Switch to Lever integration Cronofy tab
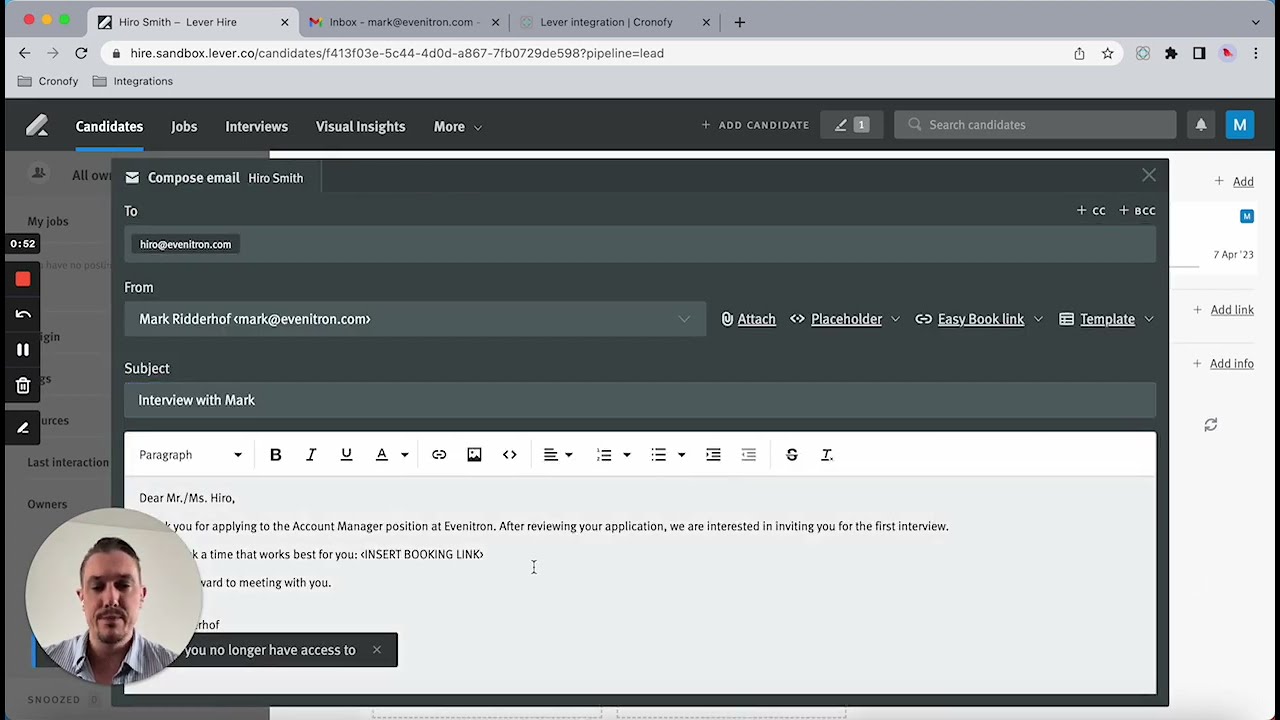The width and height of the screenshot is (1280, 720). point(615,22)
